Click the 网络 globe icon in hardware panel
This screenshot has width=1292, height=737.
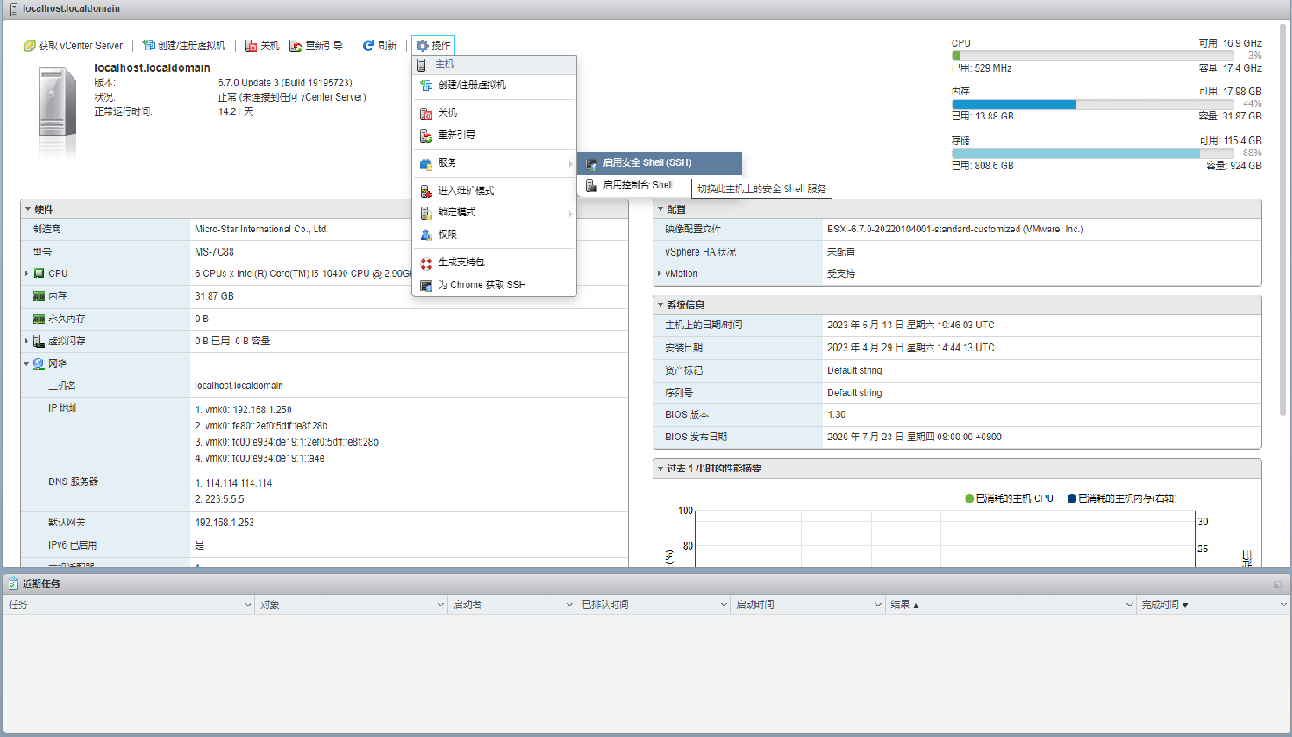tap(39, 364)
